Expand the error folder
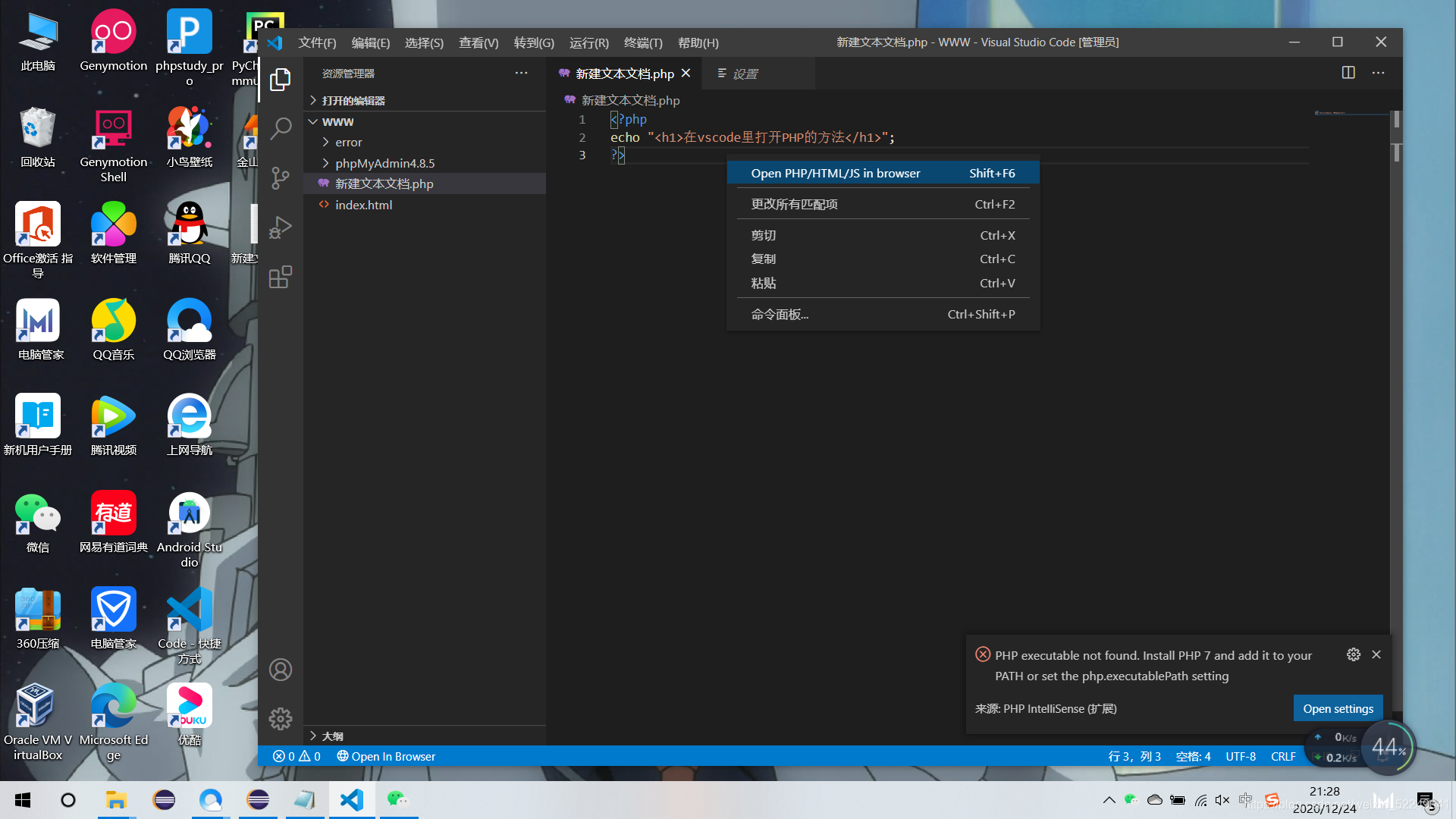1456x819 pixels. point(349,143)
